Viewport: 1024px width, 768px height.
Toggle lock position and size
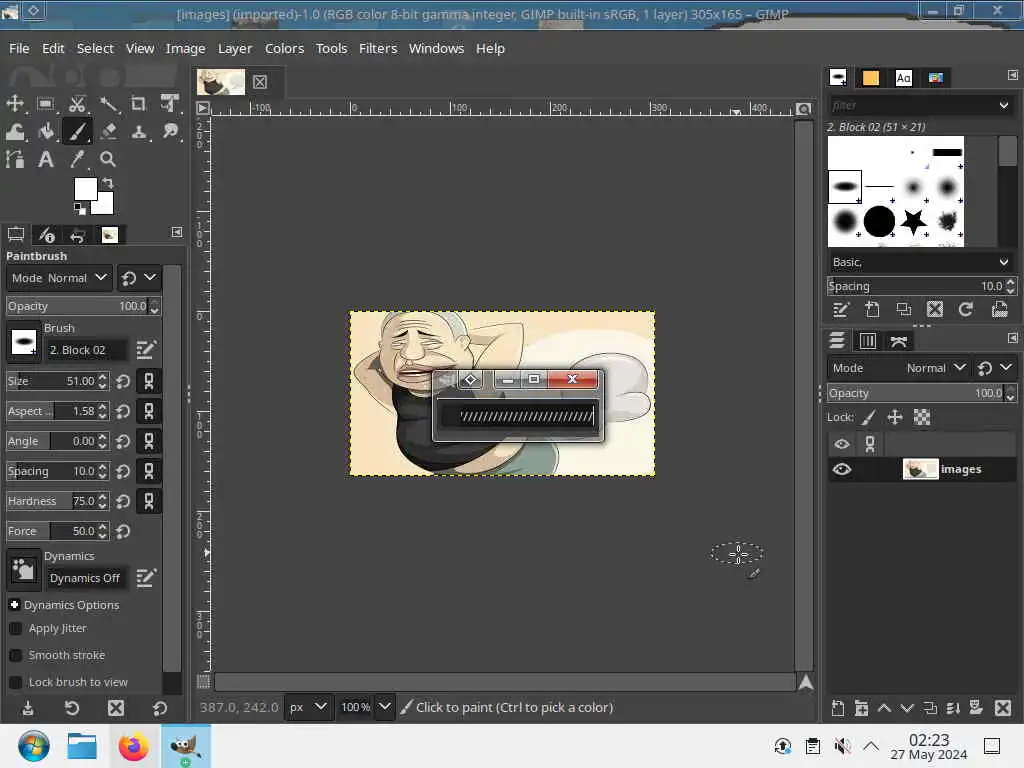pyautogui.click(x=895, y=417)
